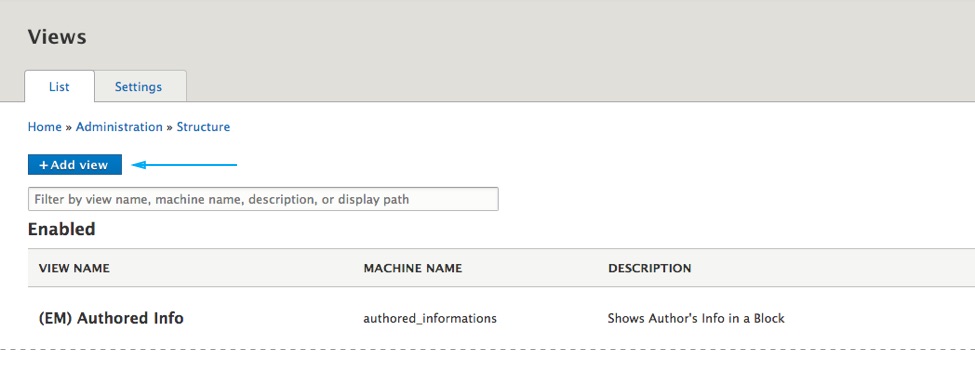Screen dimensions: 975x369
Task: Click the Views page title
Action: click(x=57, y=37)
